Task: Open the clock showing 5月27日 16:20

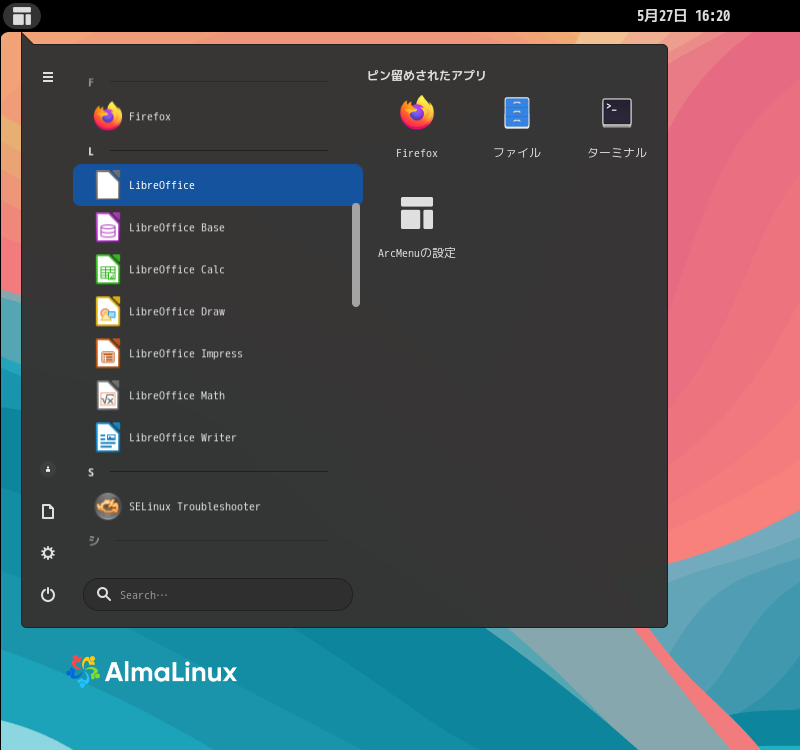Action: tap(683, 16)
